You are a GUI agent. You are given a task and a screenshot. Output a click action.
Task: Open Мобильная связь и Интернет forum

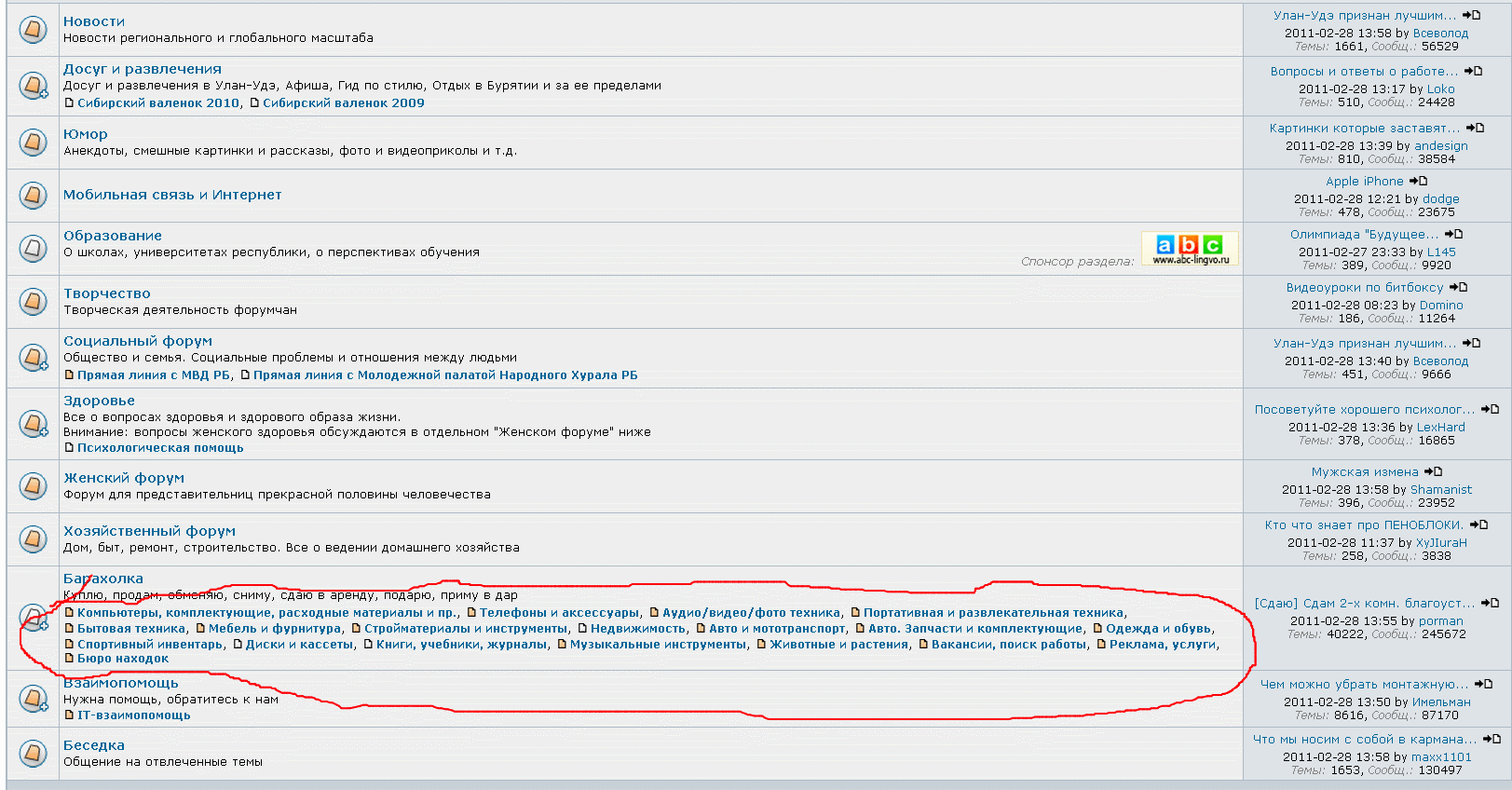pos(172,195)
